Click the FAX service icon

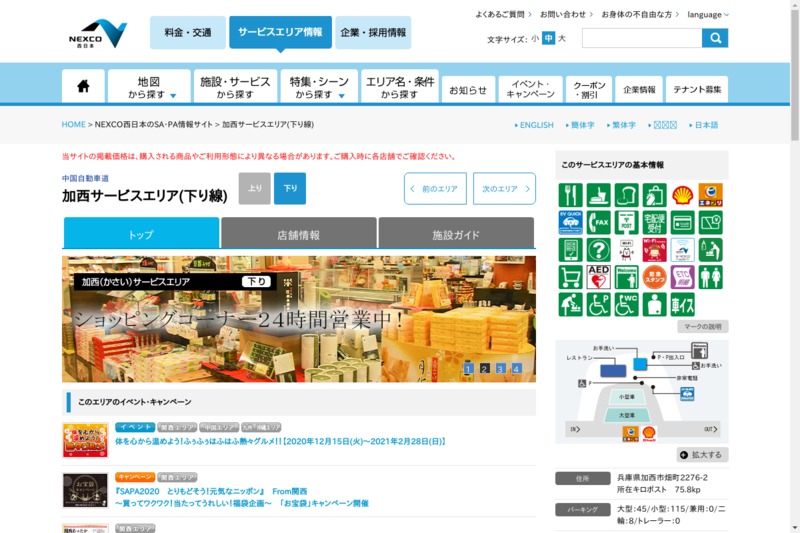pyautogui.click(x=599, y=222)
